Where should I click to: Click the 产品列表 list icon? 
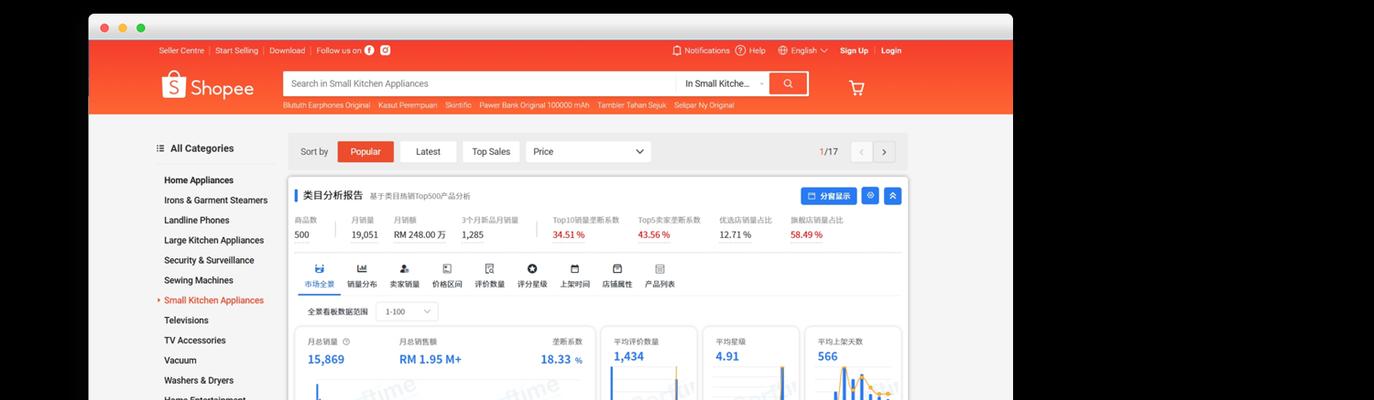[x=660, y=269]
